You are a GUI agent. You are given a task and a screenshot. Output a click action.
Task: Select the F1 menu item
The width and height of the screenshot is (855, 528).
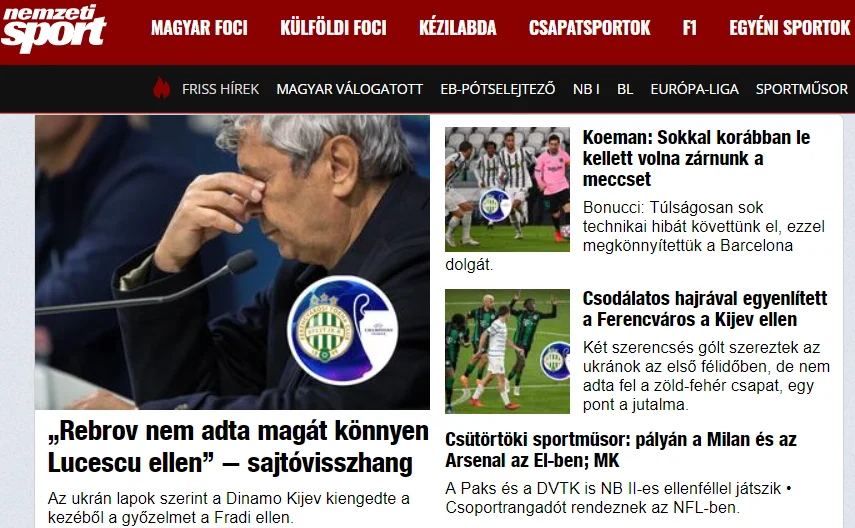[x=689, y=28]
